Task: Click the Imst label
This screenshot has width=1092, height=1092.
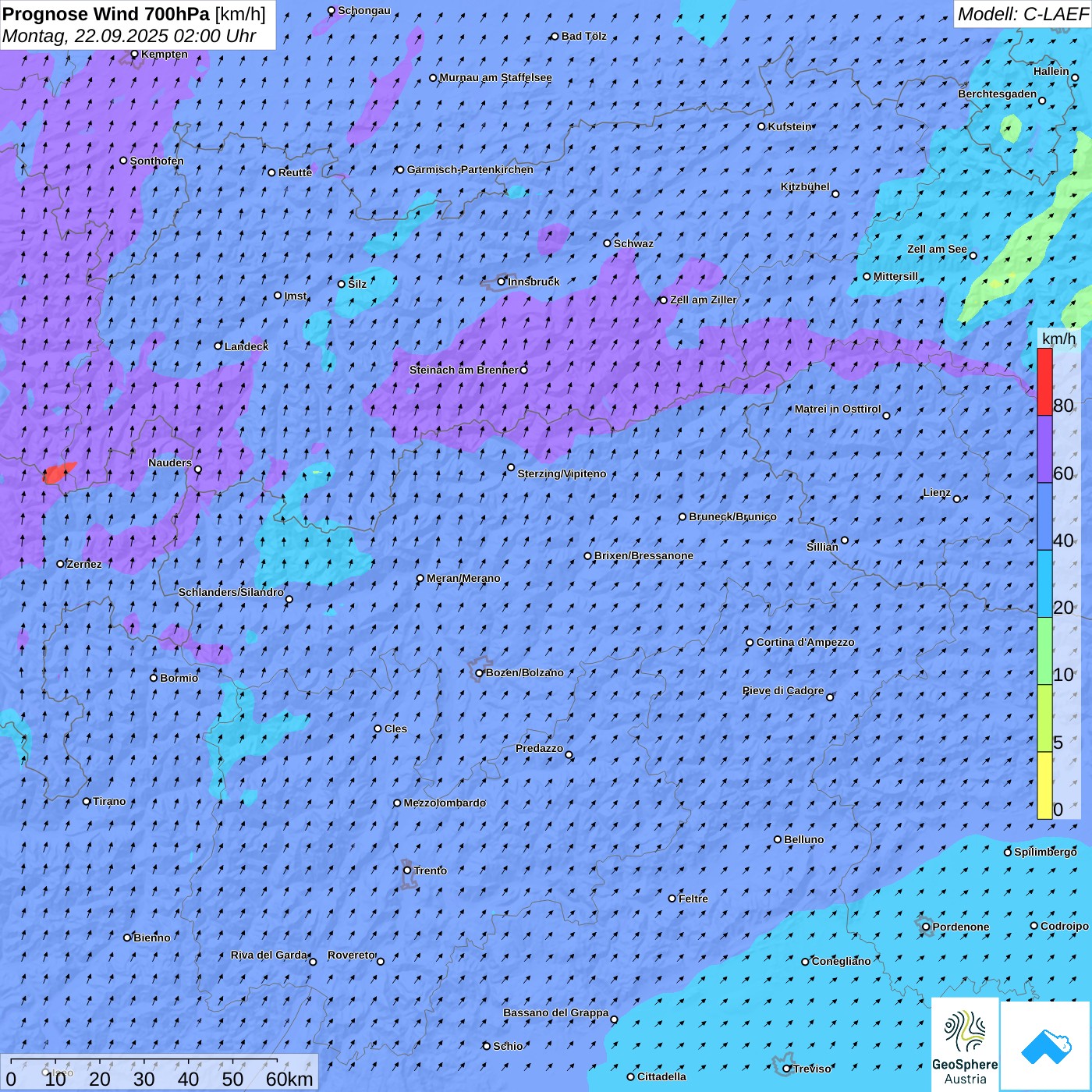Action: 295,296
